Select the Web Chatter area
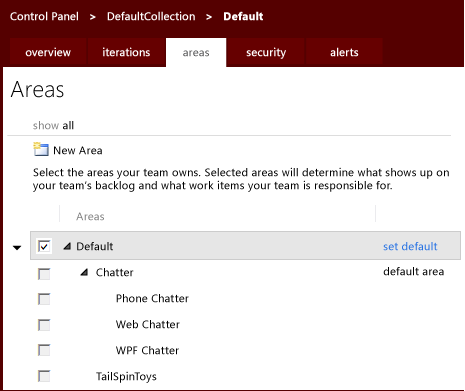 pyautogui.click(x=148, y=324)
